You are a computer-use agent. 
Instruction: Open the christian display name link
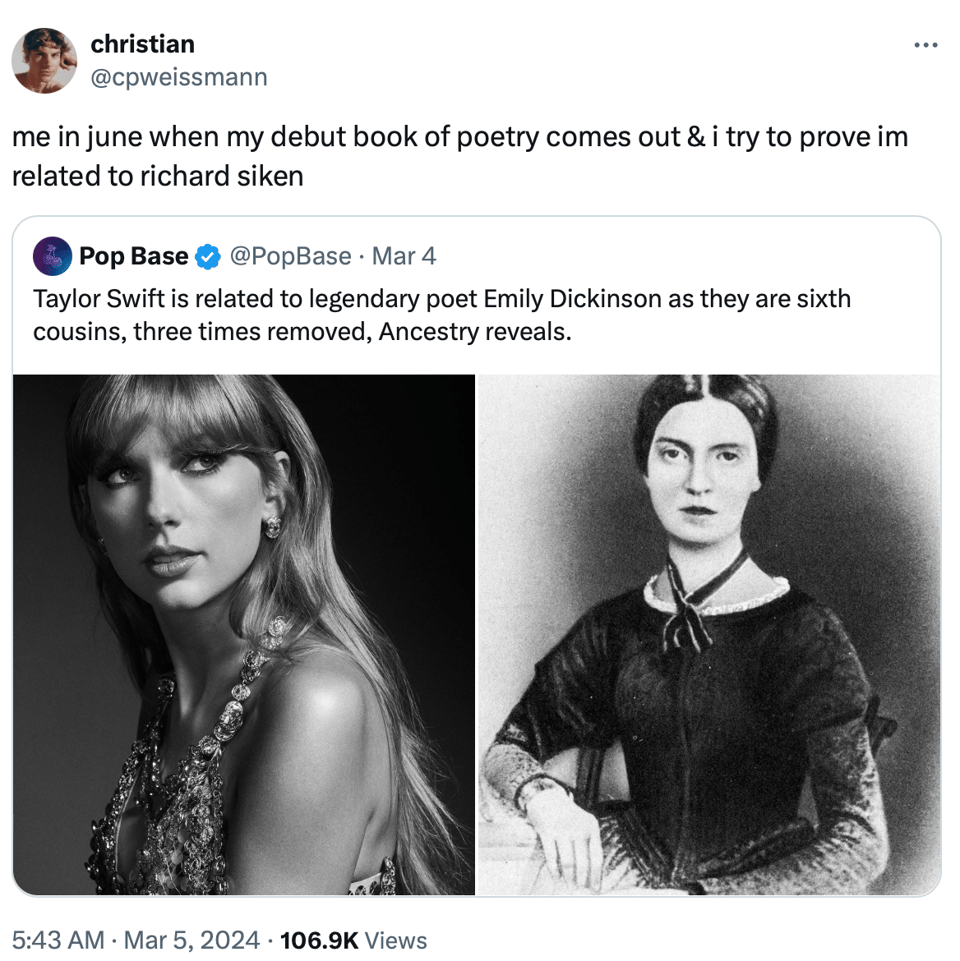(142, 44)
